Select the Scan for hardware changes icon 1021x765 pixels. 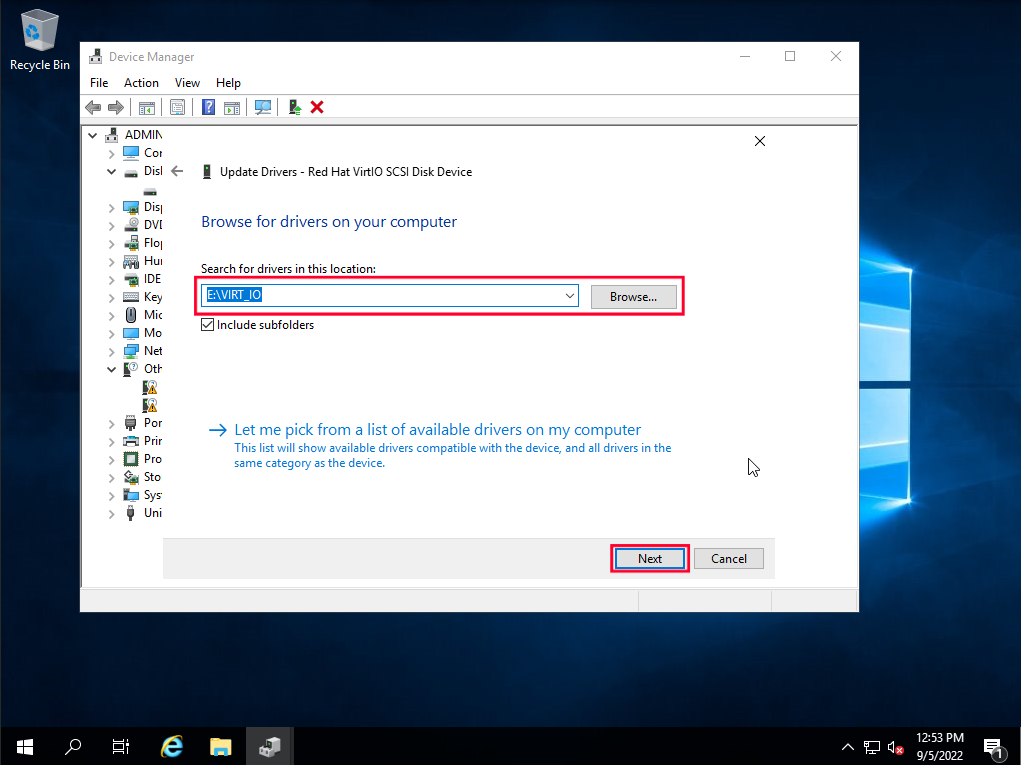click(262, 107)
